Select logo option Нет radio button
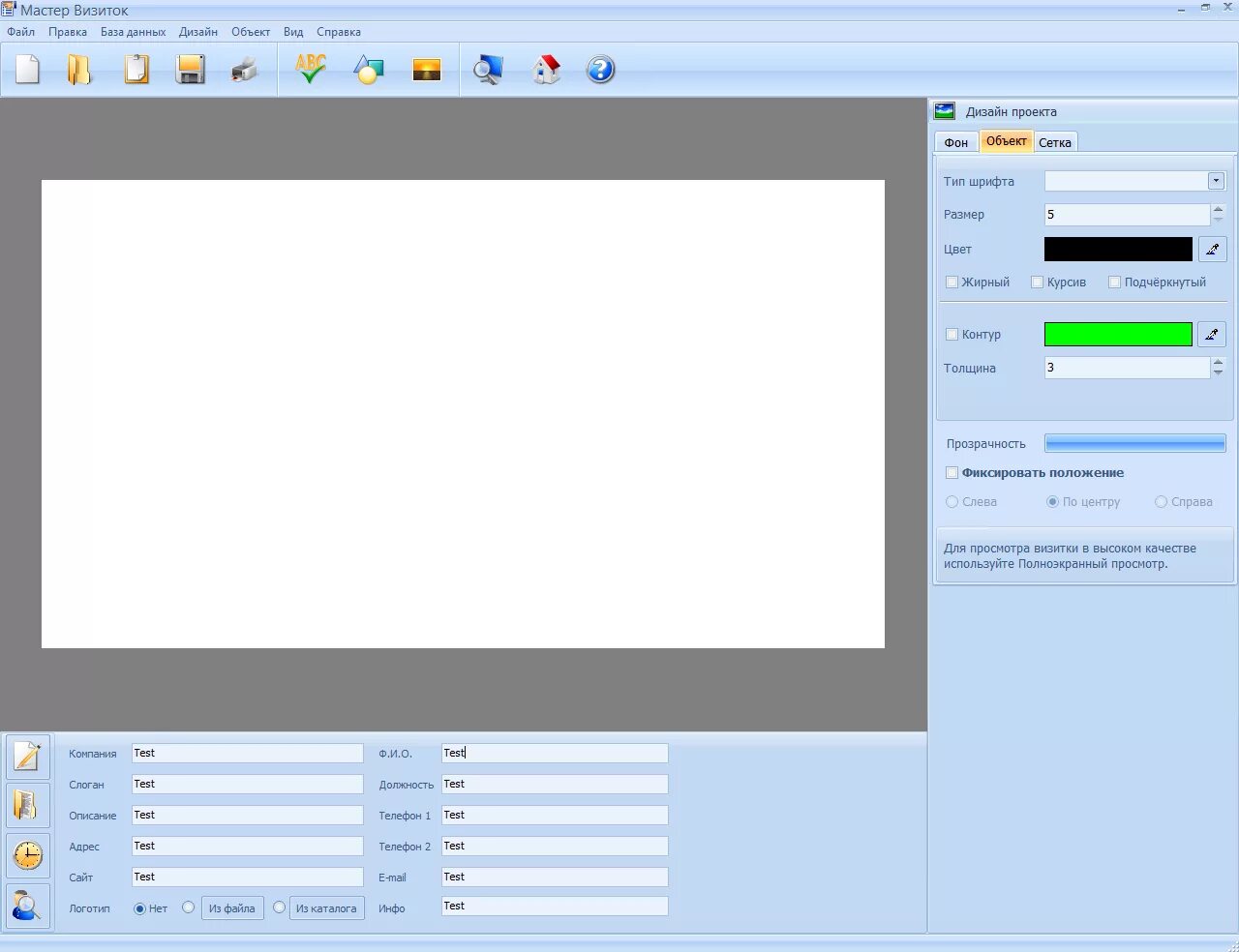 [139, 908]
